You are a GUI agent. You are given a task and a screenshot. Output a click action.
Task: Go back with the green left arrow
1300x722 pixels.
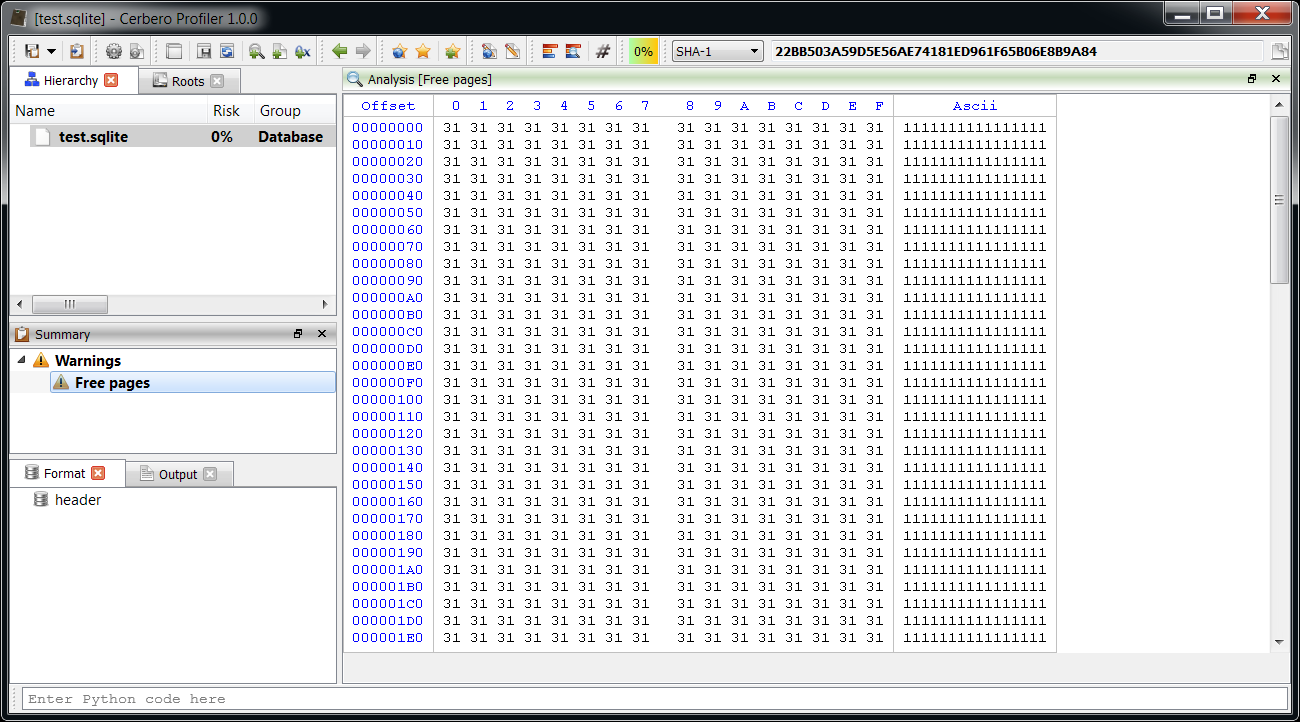[340, 51]
